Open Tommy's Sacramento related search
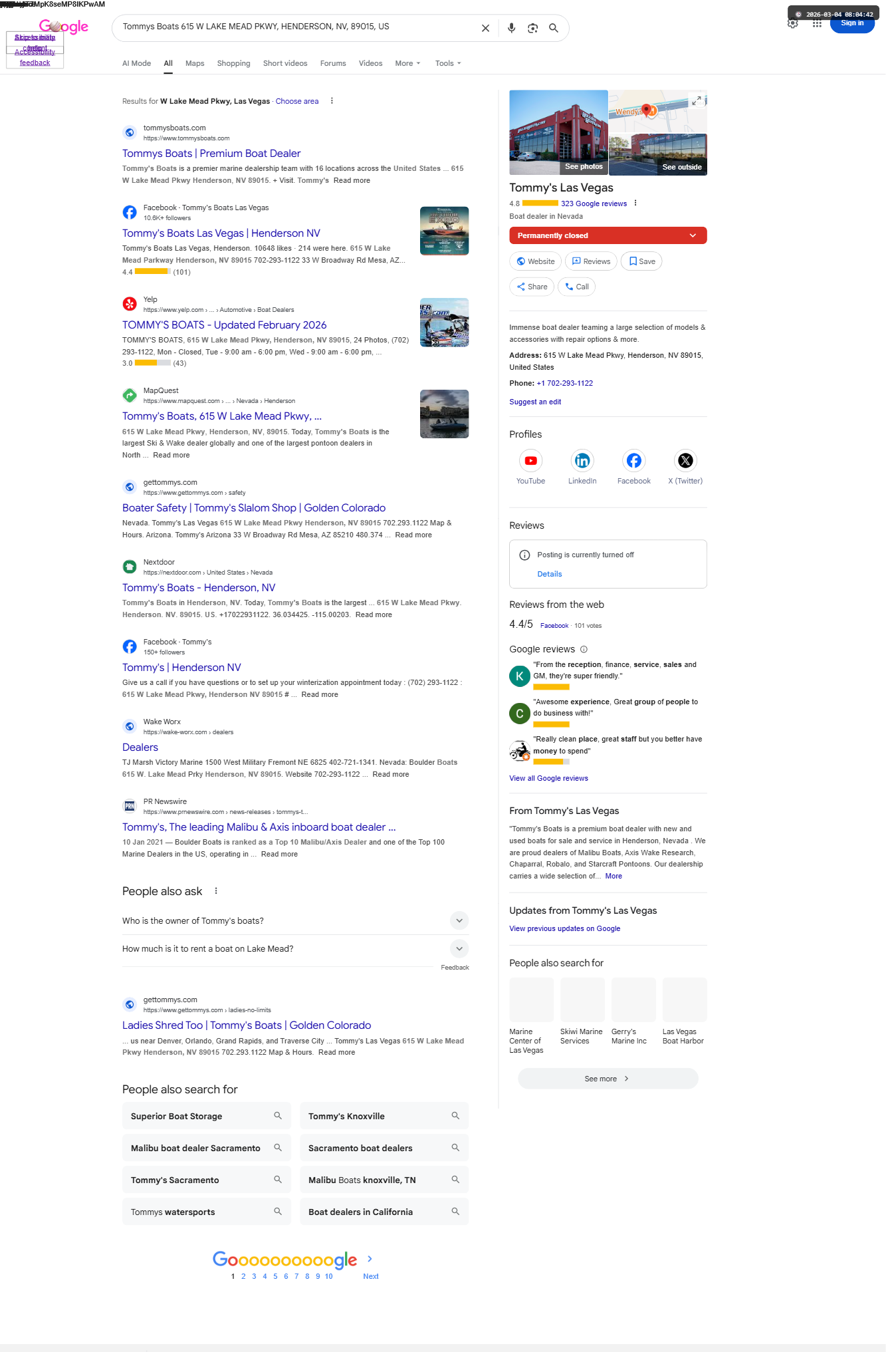The image size is (896, 1352). (x=207, y=1180)
